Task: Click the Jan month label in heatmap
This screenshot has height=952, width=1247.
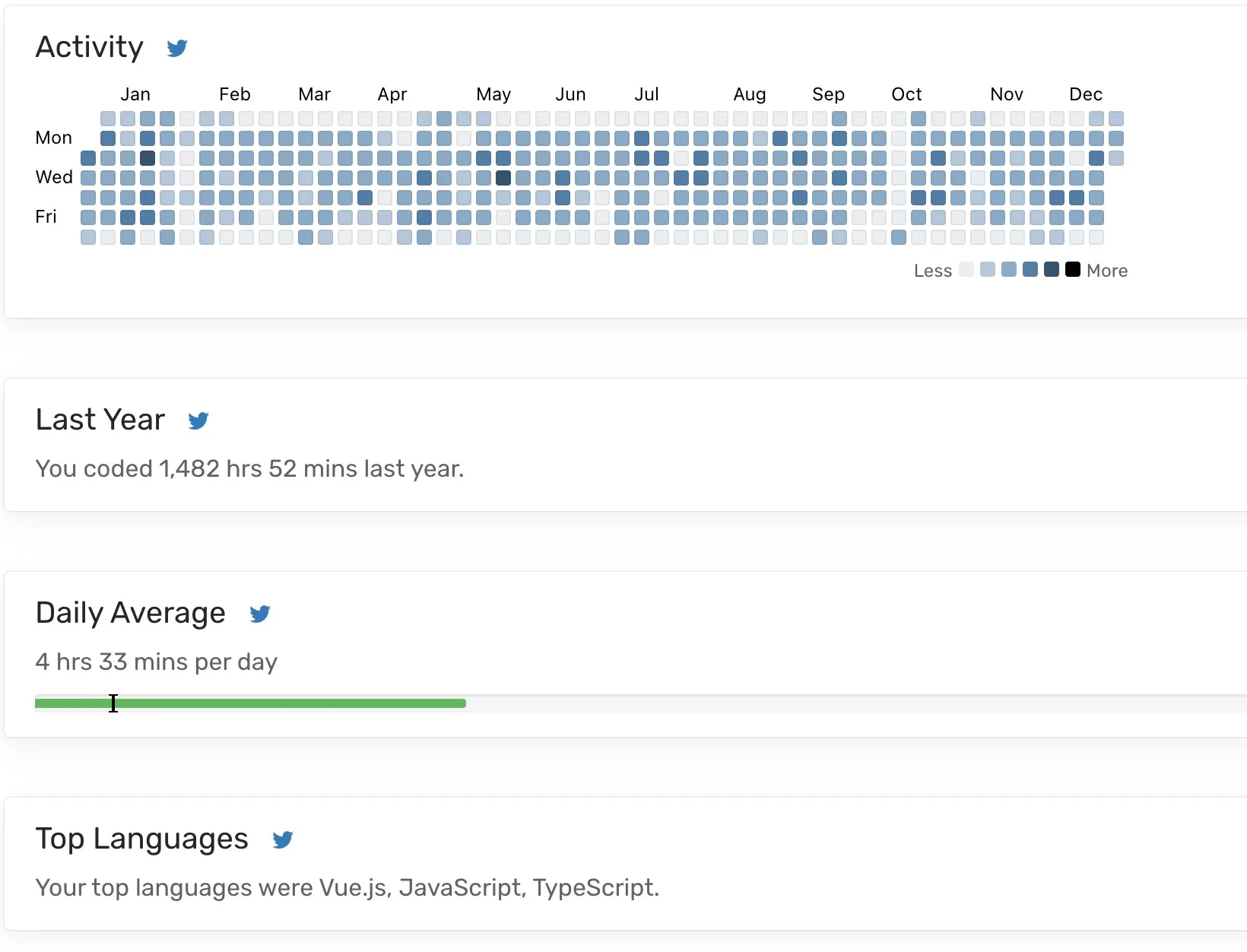Action: pyautogui.click(x=135, y=94)
